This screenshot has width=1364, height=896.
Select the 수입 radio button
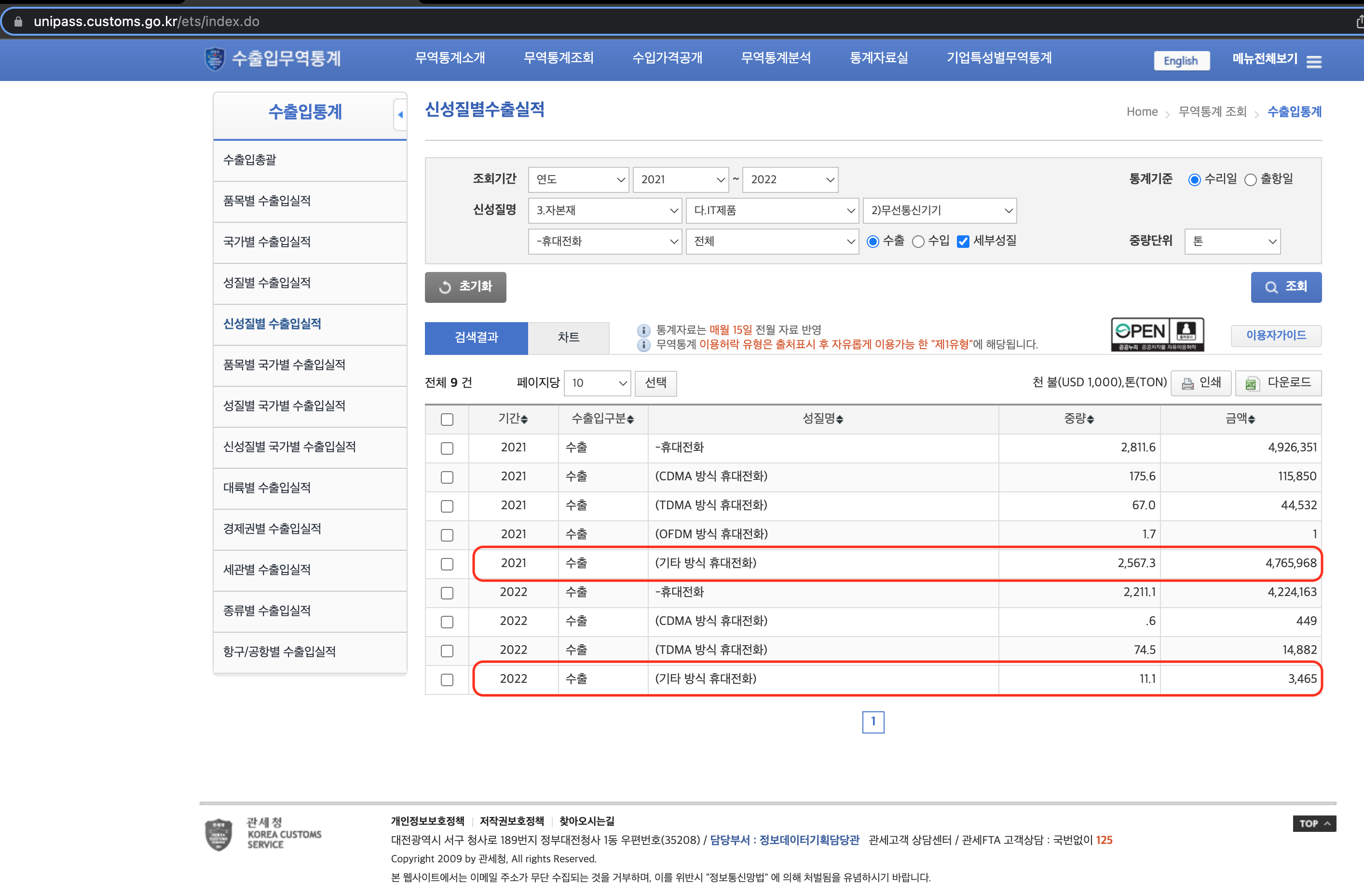tap(919, 241)
